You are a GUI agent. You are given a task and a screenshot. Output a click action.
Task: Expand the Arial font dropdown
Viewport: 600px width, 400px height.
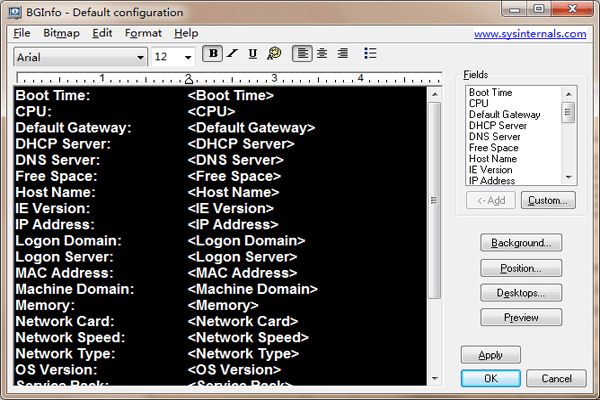[x=140, y=57]
